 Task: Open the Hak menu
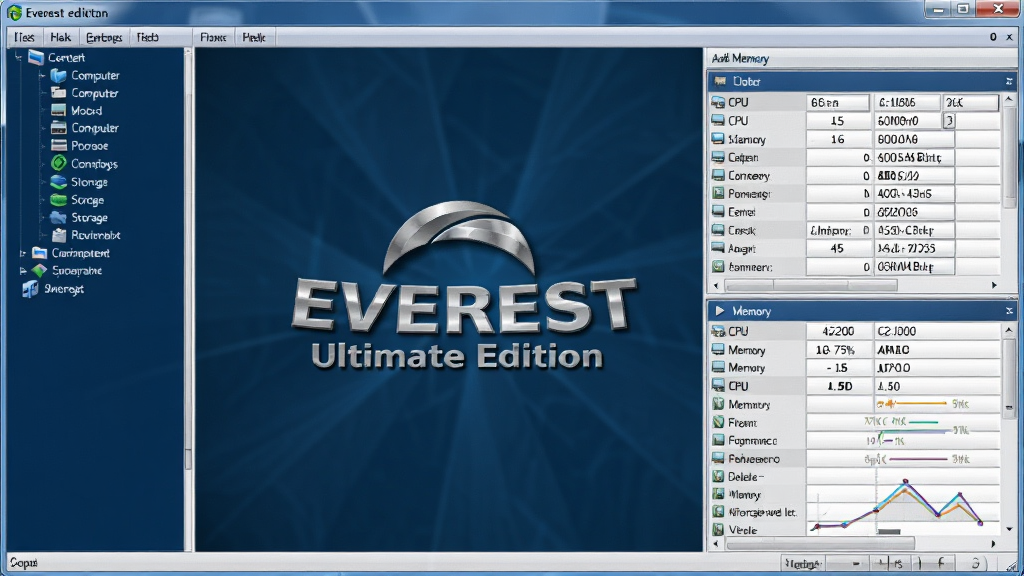[60, 37]
